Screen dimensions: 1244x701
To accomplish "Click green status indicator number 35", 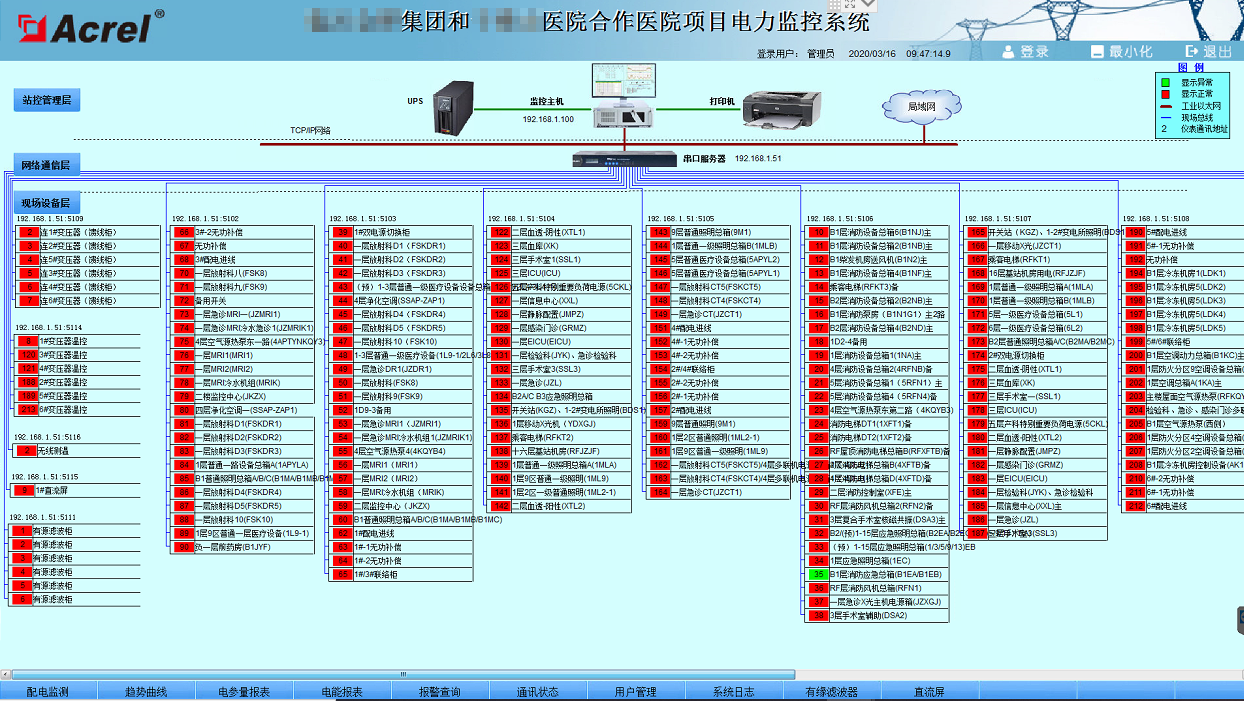I will pos(818,575).
